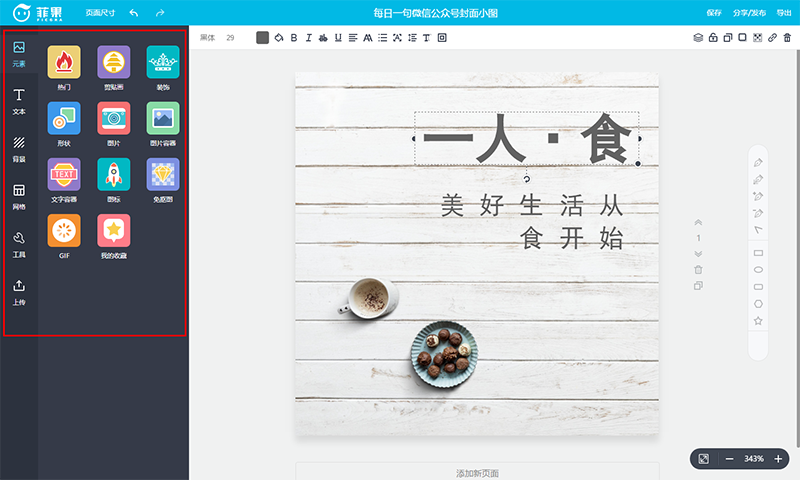Image resolution: width=800 pixels, height=480 pixels.
Task: Open the 图片容器 picture container category
Action: [x=163, y=118]
